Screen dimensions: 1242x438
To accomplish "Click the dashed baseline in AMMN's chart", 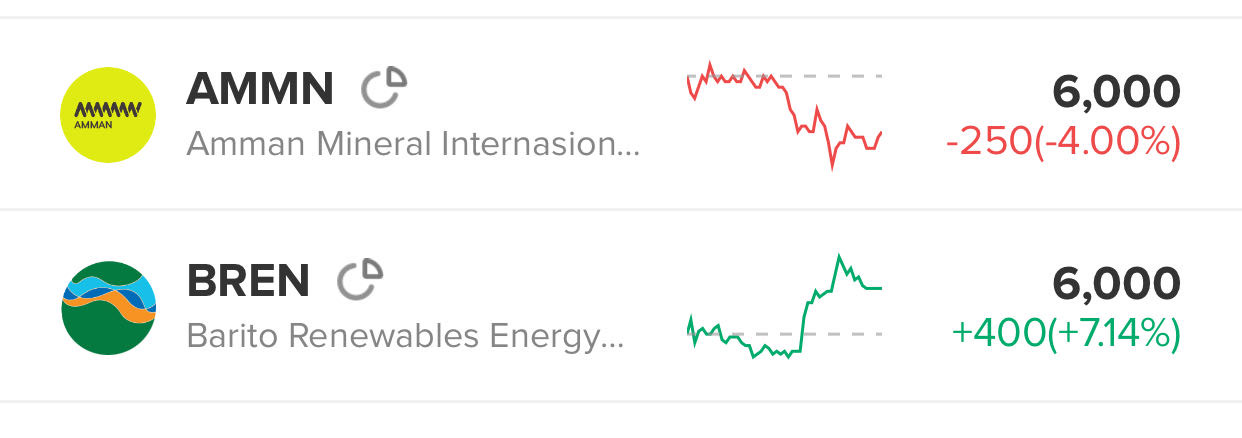I will pos(868,75).
